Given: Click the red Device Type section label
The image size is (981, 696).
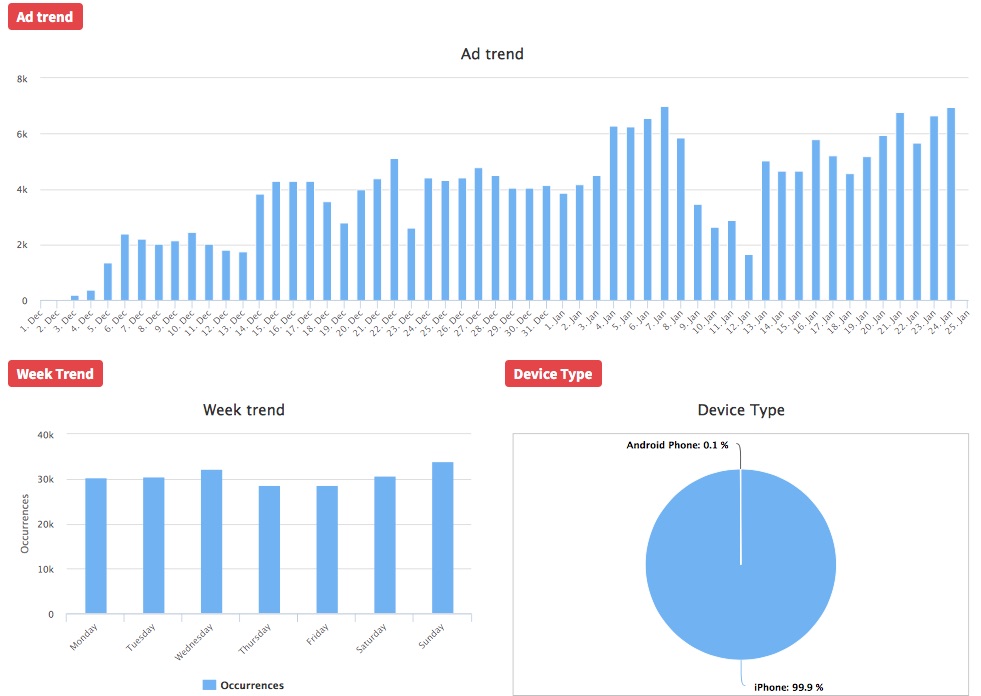Looking at the screenshot, I should 553,374.
